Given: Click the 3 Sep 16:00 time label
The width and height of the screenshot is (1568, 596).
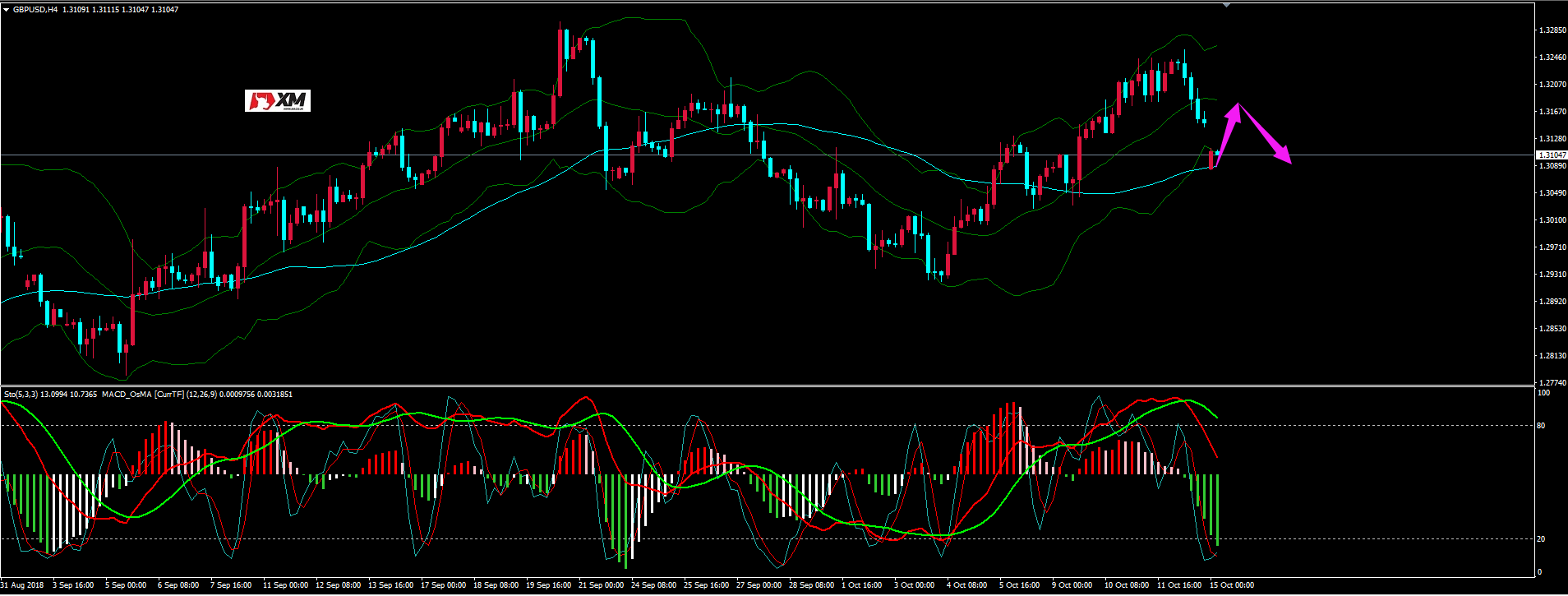Looking at the screenshot, I should 73,585.
